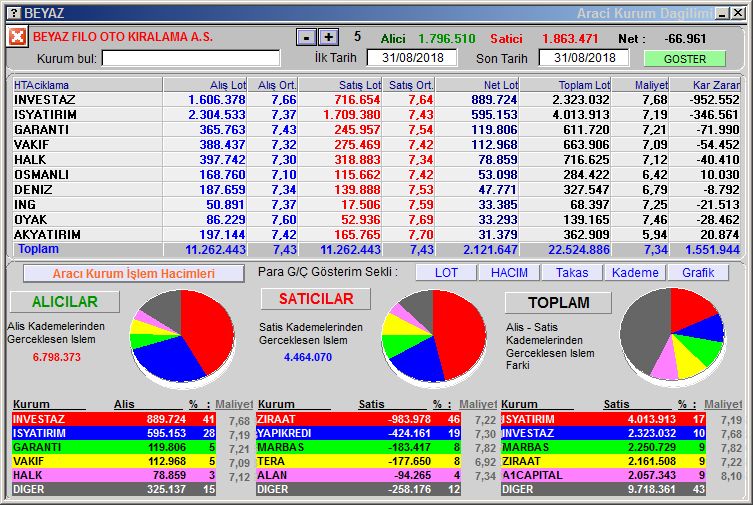Click the TOPLAM button

(x=559, y=302)
